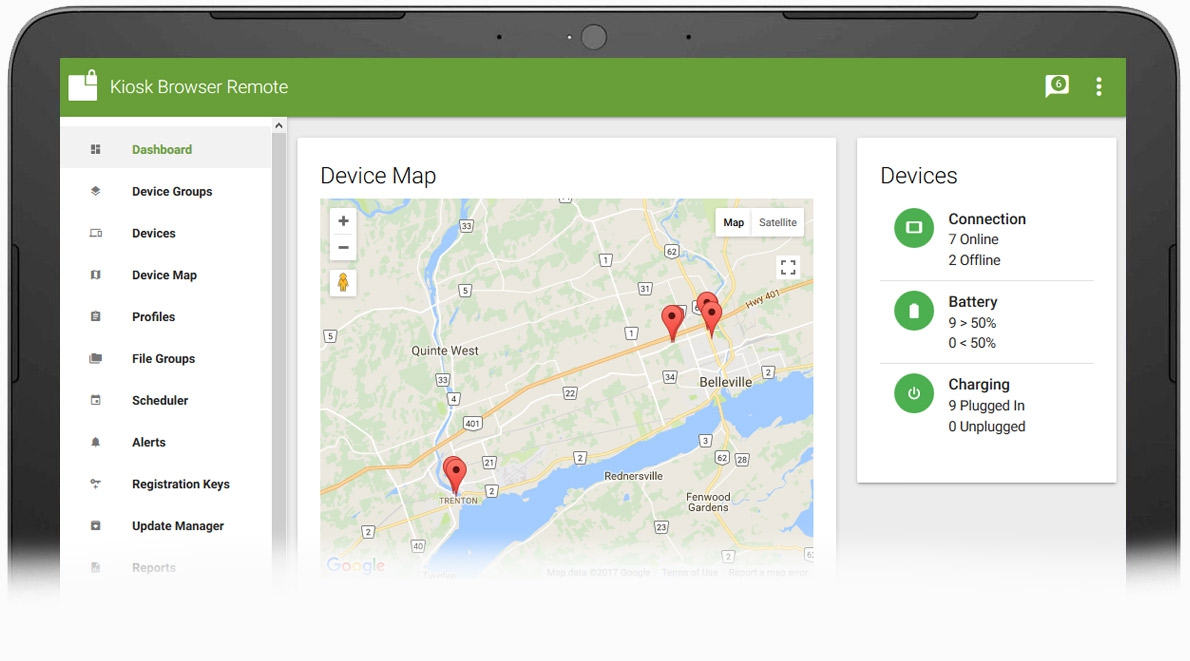1190x661 pixels.
Task: Click the '9 > 50%' battery value
Action: pyautogui.click(x=972, y=323)
